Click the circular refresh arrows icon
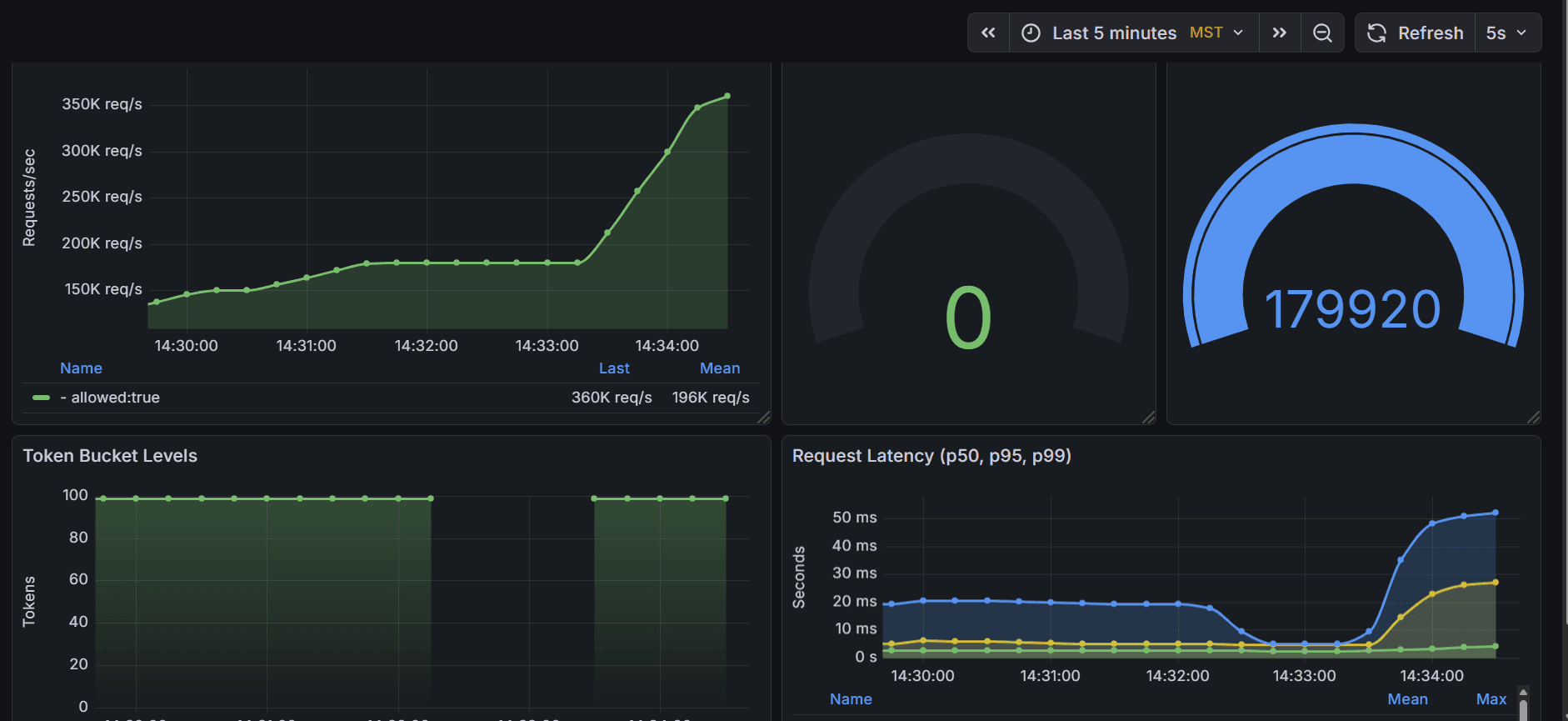The image size is (1568, 721). [1376, 33]
